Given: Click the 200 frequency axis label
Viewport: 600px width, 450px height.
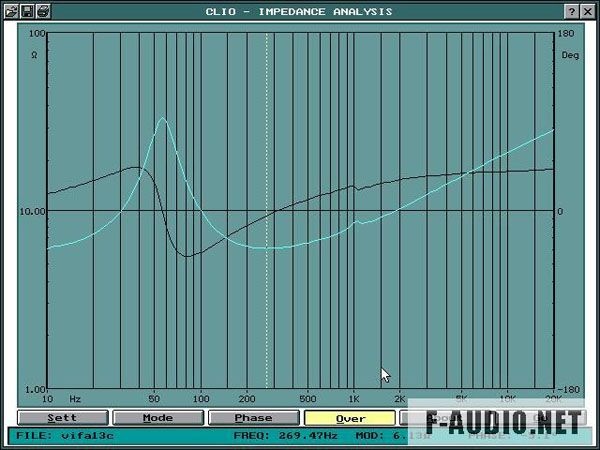Looking at the screenshot, I should 247,399.
